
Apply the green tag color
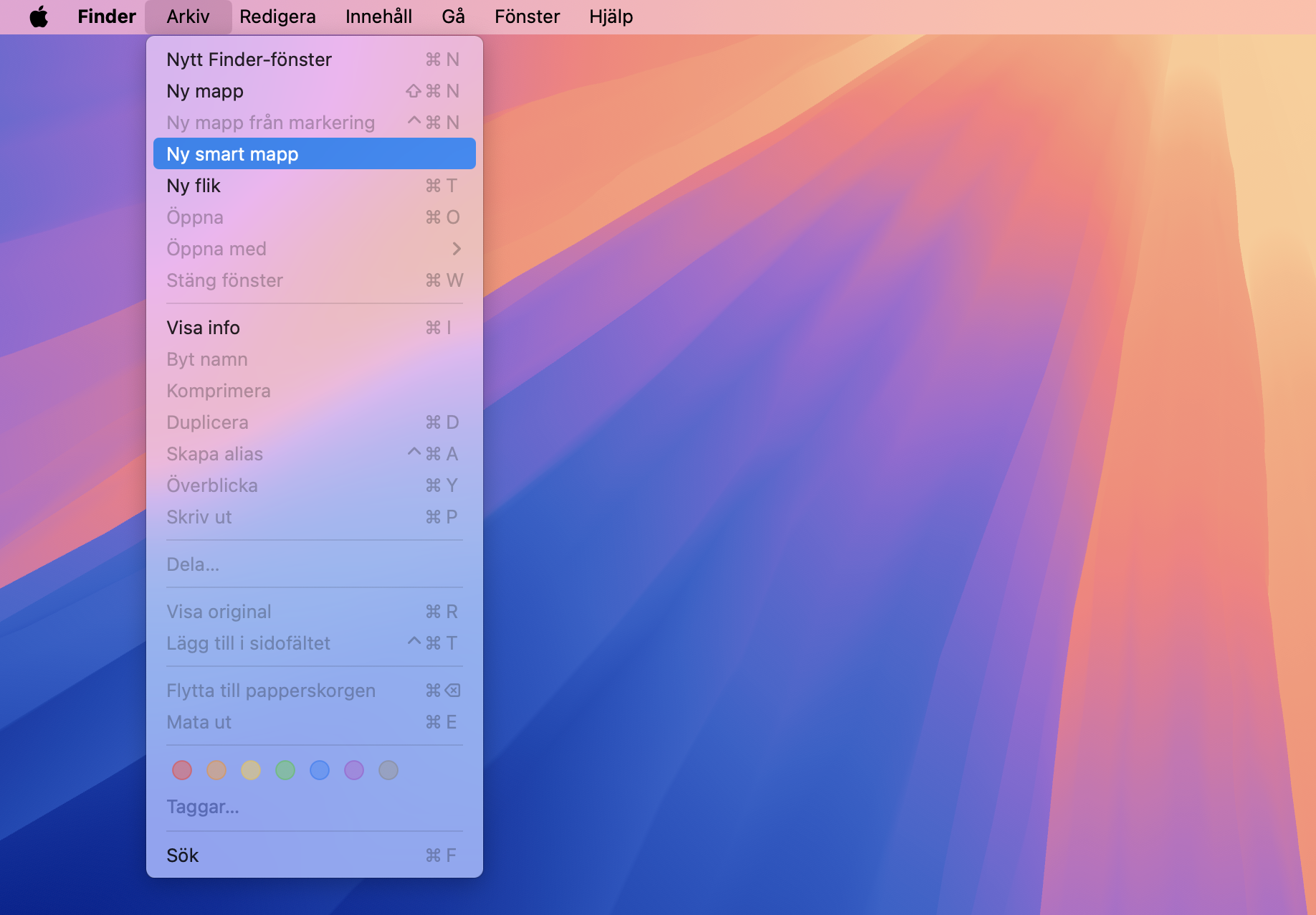pyautogui.click(x=285, y=770)
